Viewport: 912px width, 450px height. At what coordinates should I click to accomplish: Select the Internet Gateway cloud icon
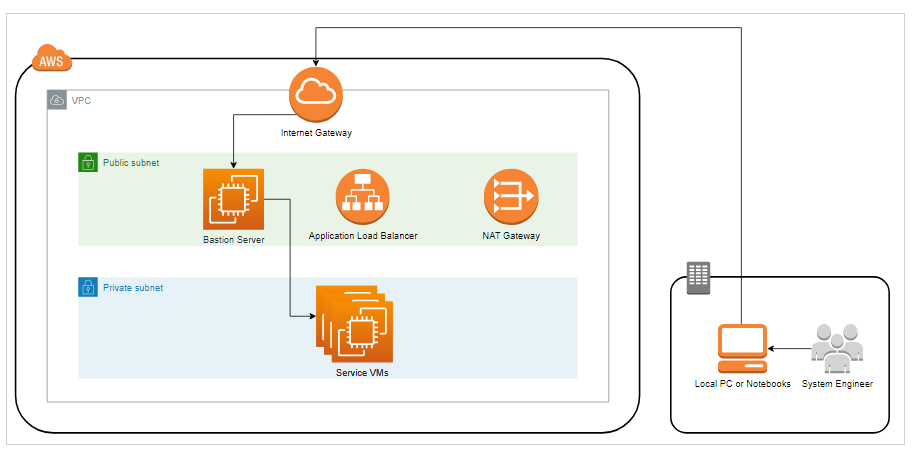point(316,94)
